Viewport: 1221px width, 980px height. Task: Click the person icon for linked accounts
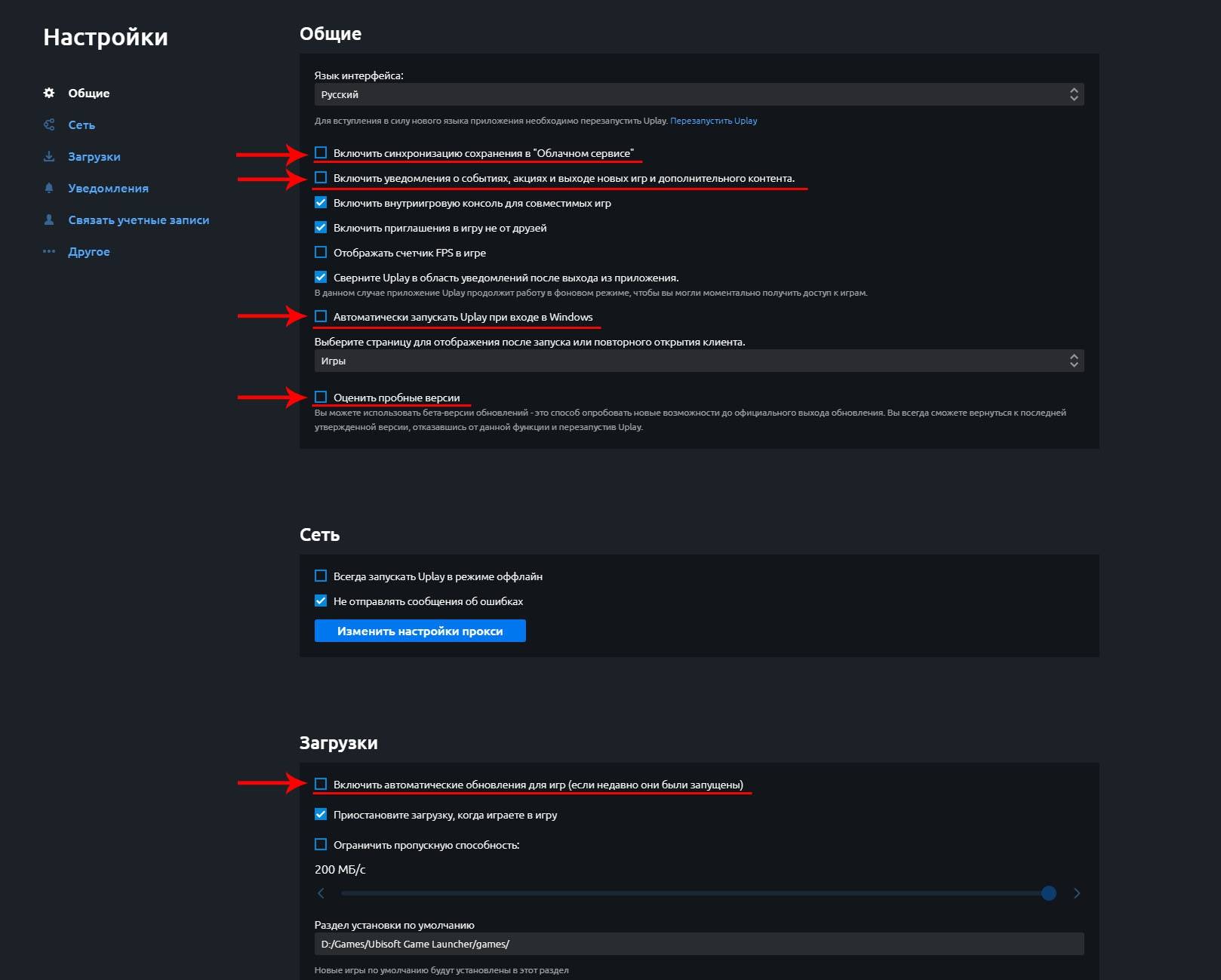49,220
